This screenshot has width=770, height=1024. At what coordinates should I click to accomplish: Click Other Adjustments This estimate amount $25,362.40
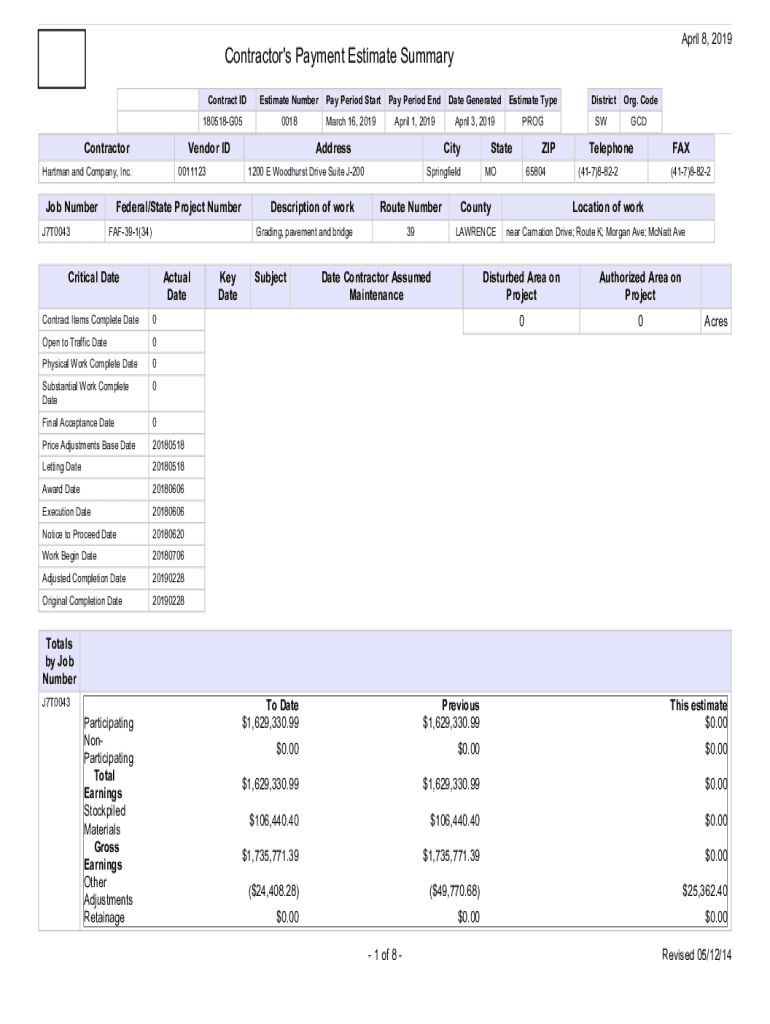(702, 891)
